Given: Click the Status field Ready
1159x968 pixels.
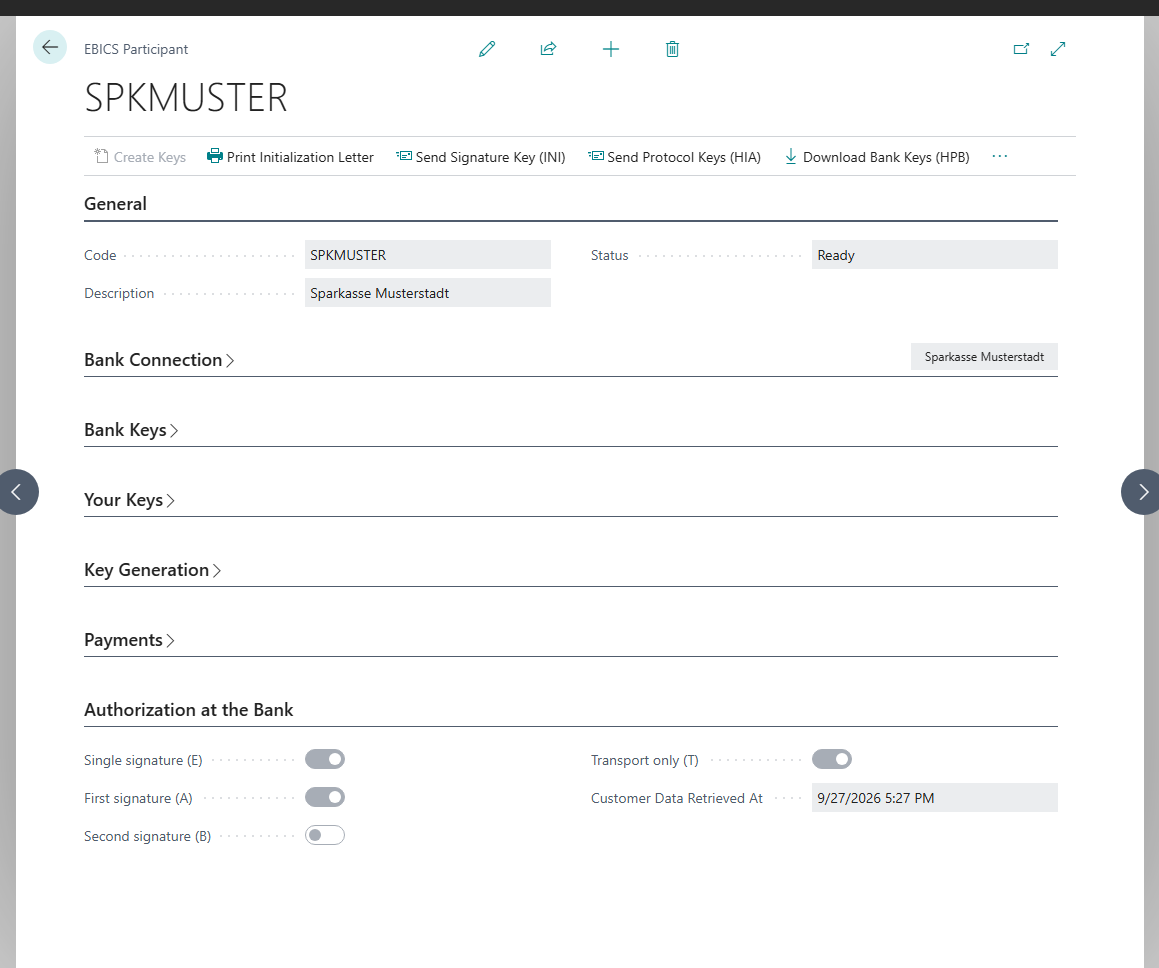Looking at the screenshot, I should 934,255.
